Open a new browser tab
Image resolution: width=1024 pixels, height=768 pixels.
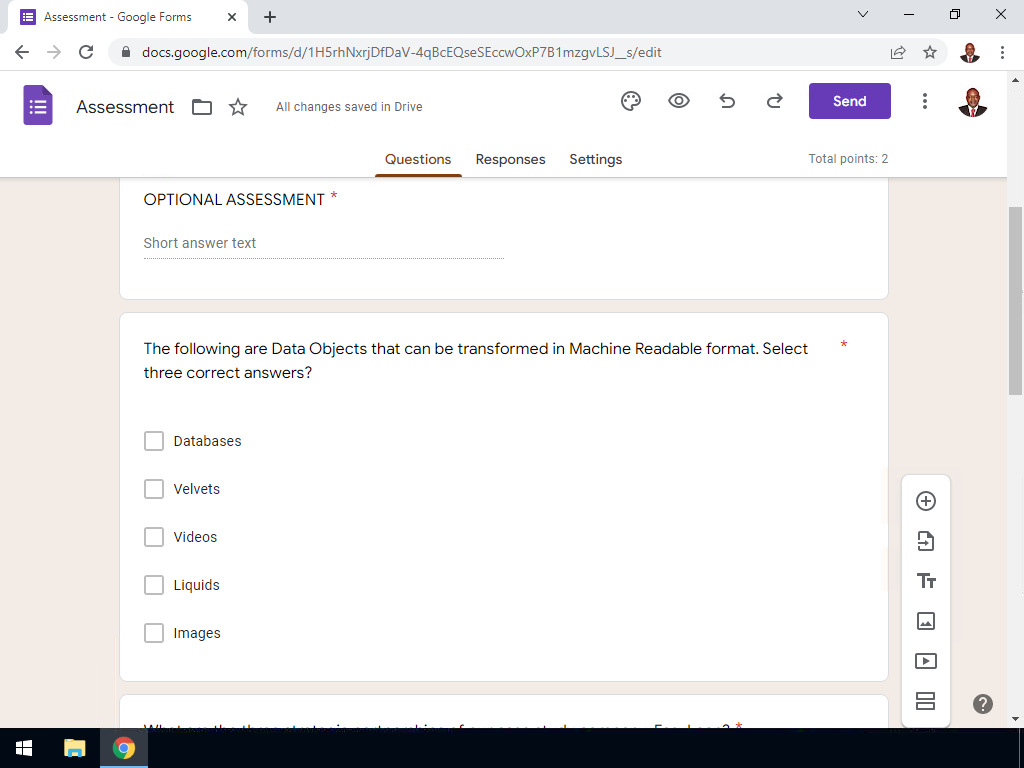[x=270, y=17]
